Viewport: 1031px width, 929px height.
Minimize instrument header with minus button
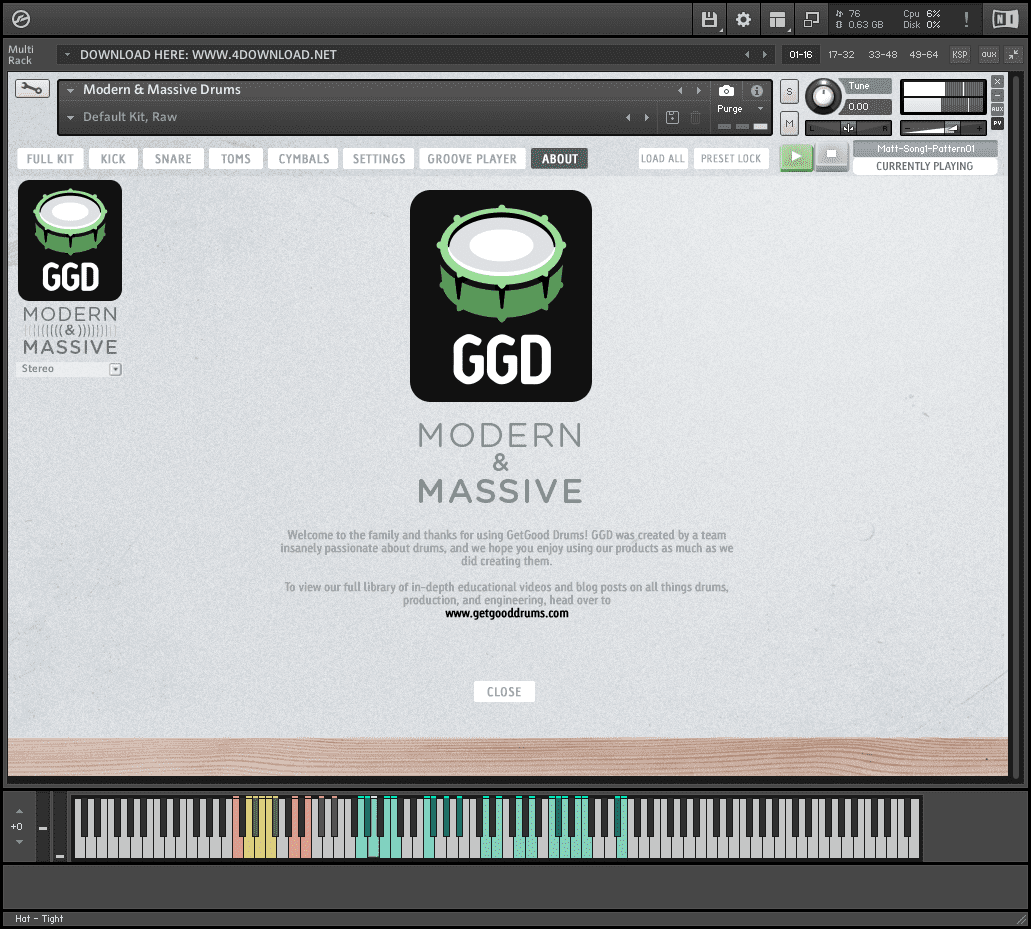coord(997,95)
